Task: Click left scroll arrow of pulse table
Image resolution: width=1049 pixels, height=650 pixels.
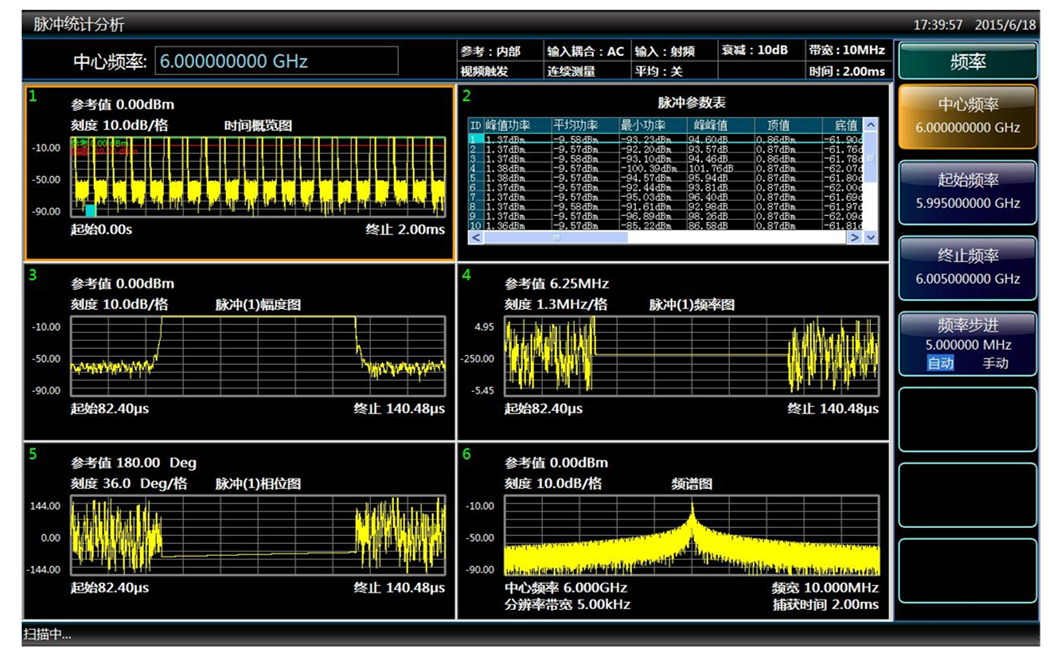Action: coord(475,238)
